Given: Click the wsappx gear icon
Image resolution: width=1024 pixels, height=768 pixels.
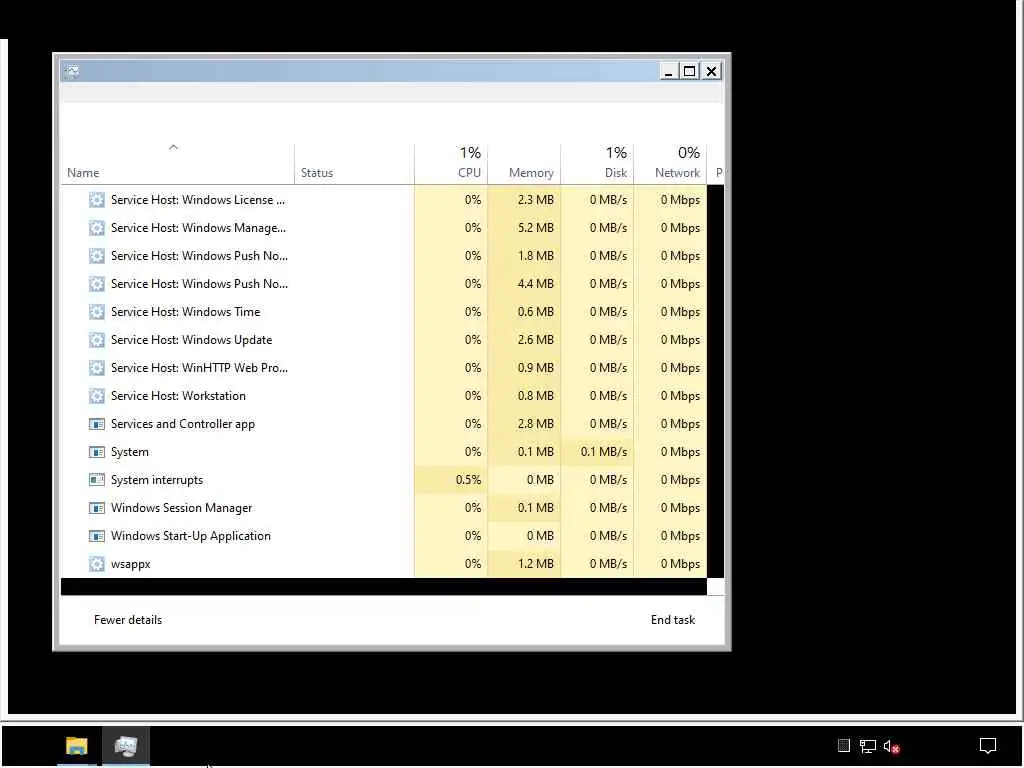Looking at the screenshot, I should 97,564.
